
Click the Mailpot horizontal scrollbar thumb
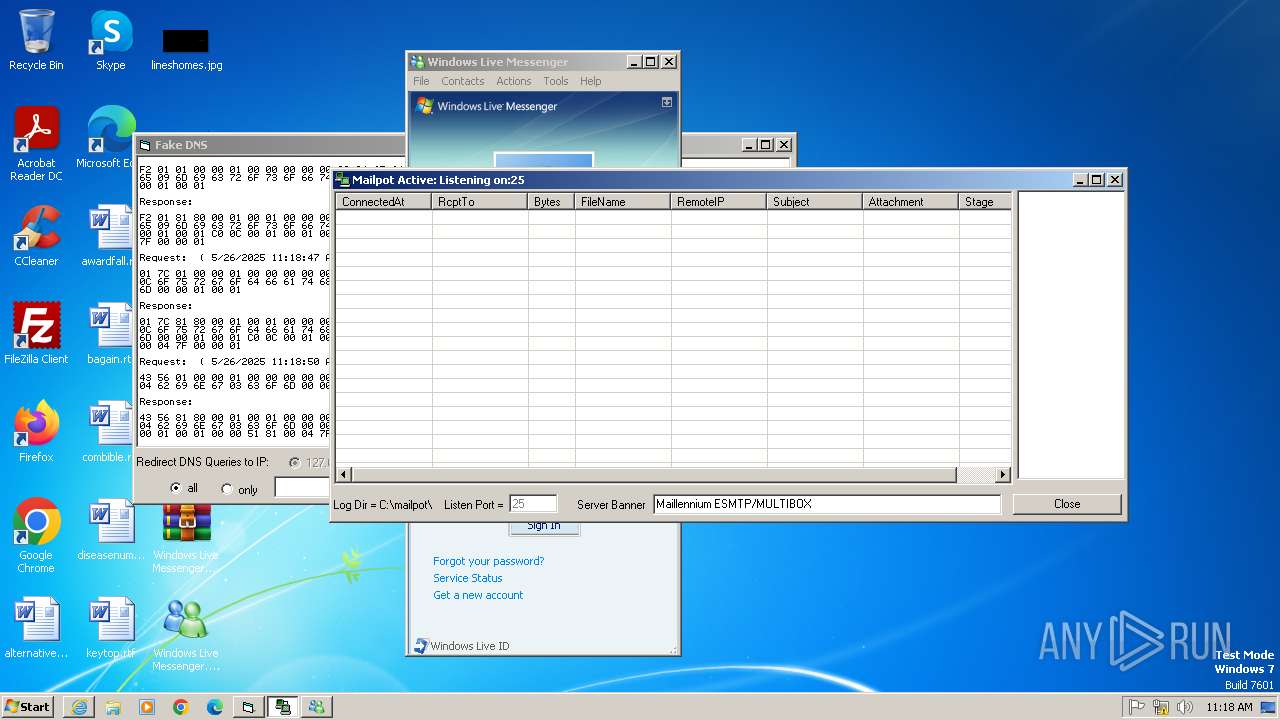(654, 475)
